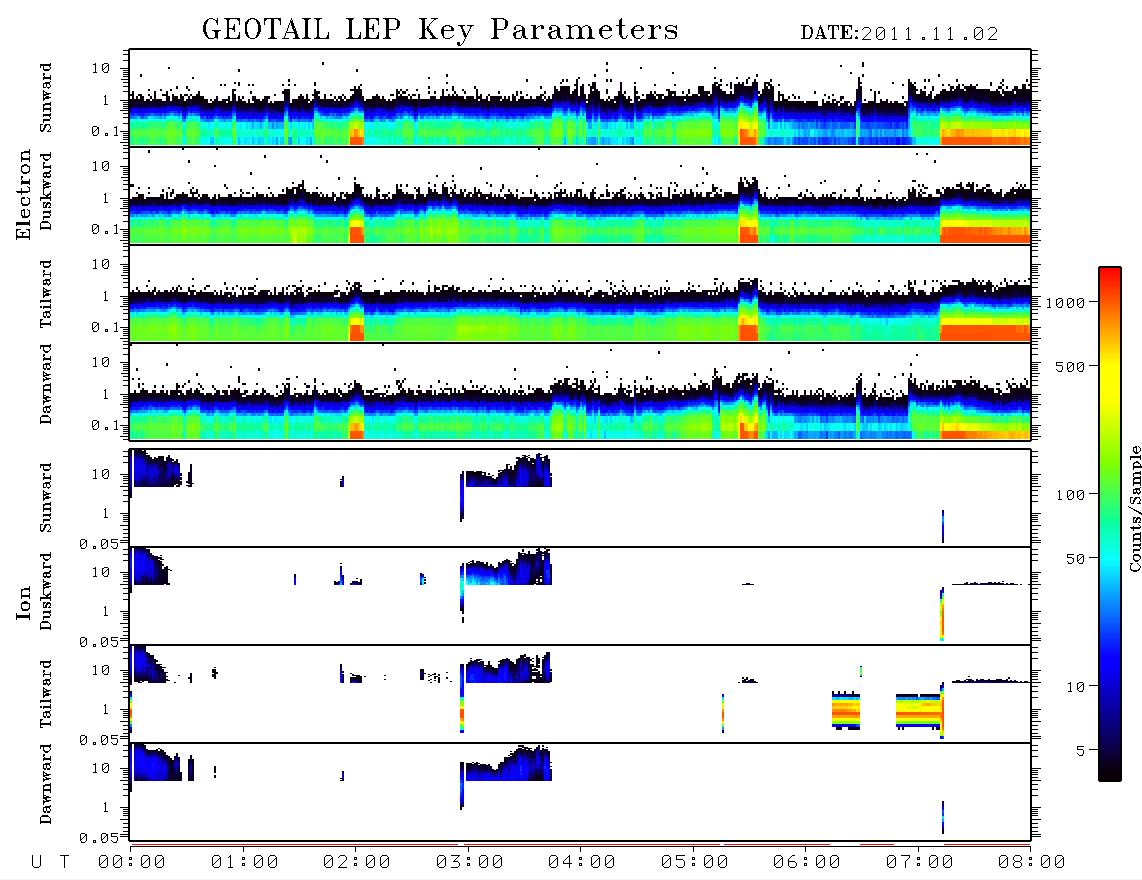Click the '01:00' time tick label
This screenshot has width=1142, height=880.
(x=244, y=863)
